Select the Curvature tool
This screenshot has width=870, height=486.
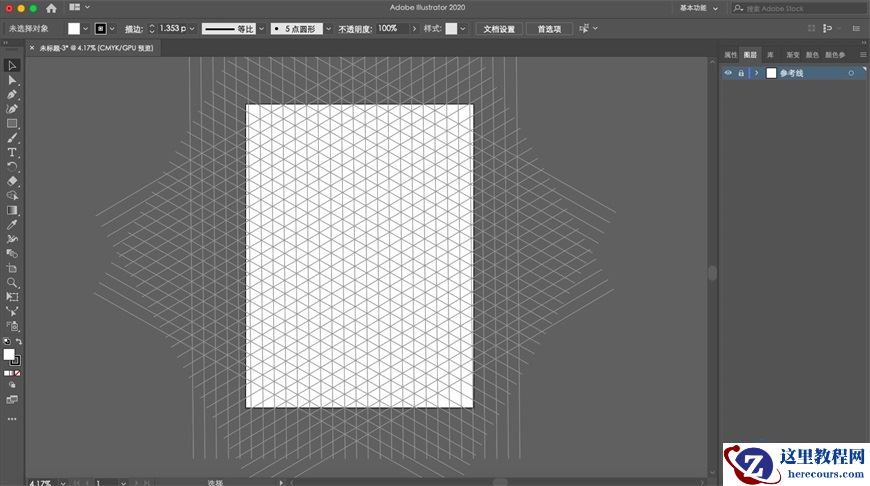pos(12,109)
